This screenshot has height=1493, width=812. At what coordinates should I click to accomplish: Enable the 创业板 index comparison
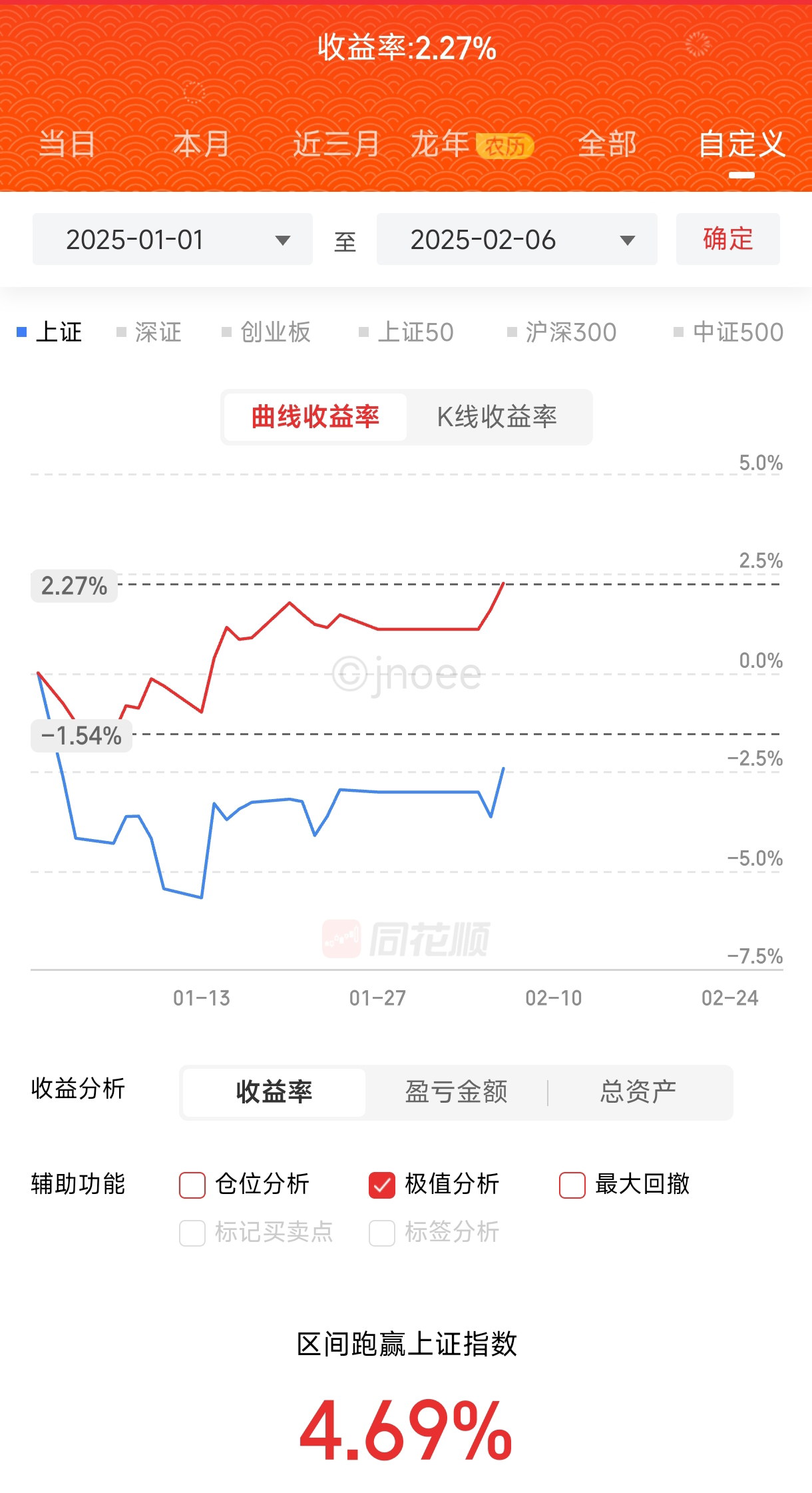click(x=266, y=332)
